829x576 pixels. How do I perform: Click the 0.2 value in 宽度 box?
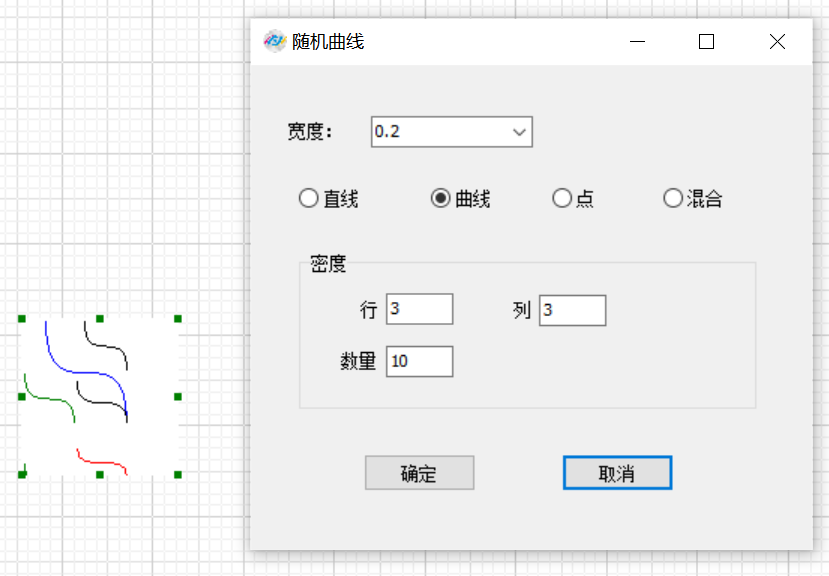click(x=387, y=131)
